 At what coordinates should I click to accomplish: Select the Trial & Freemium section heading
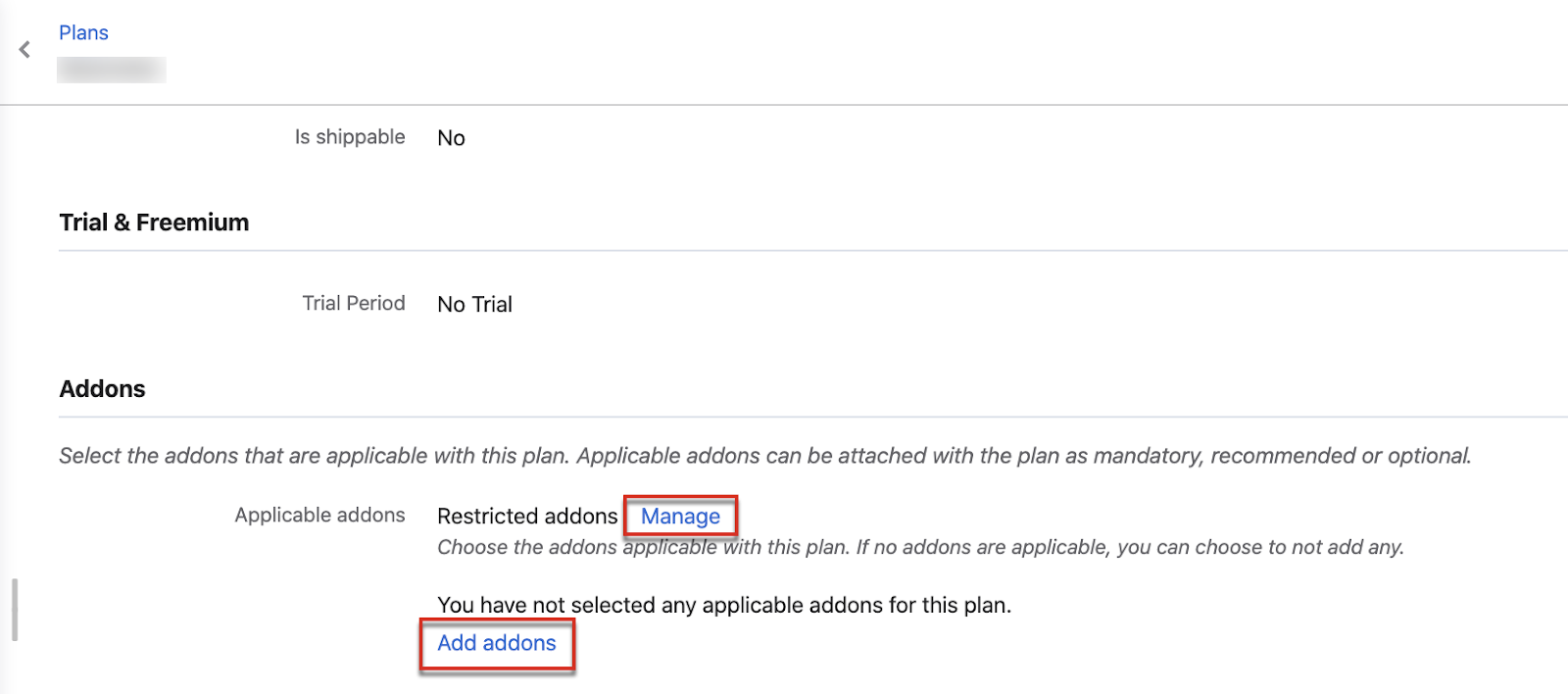(x=154, y=223)
